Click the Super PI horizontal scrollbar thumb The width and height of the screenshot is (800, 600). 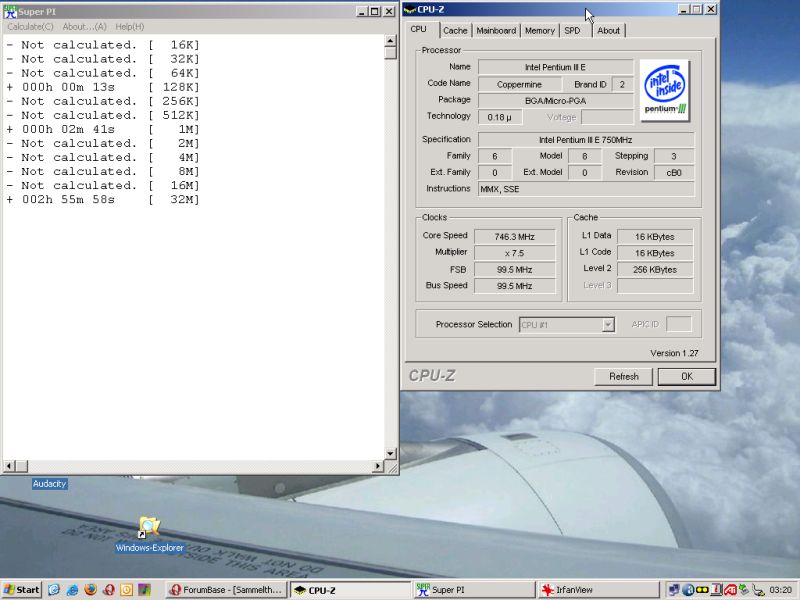click(21, 466)
